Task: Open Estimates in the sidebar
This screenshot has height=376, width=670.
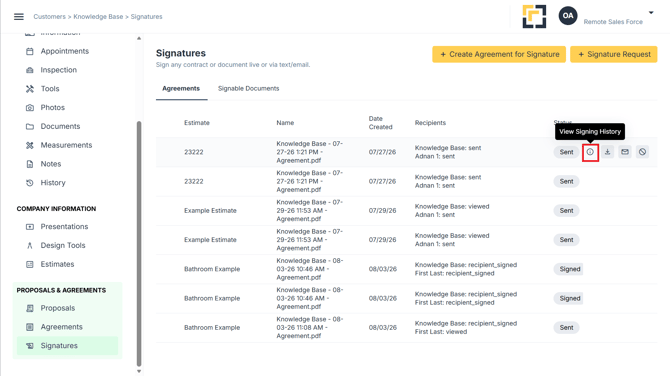Action: 57,264
